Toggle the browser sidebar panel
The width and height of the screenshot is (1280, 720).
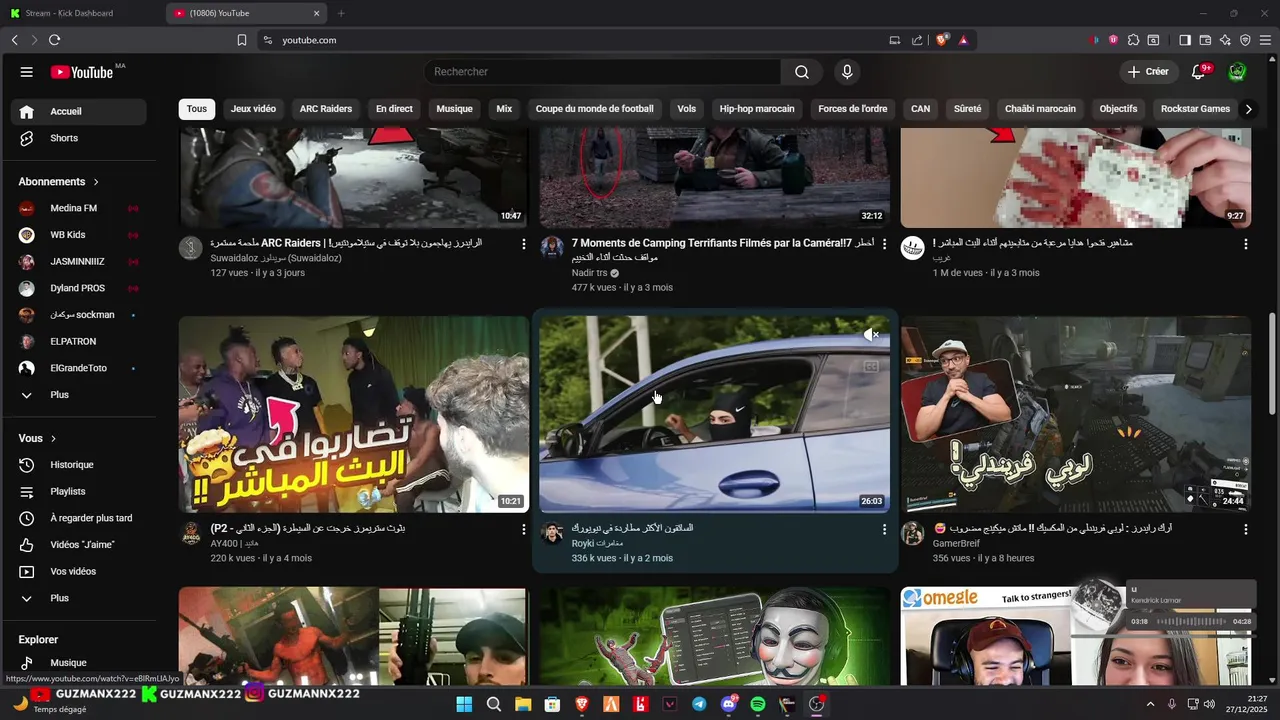click(1185, 40)
